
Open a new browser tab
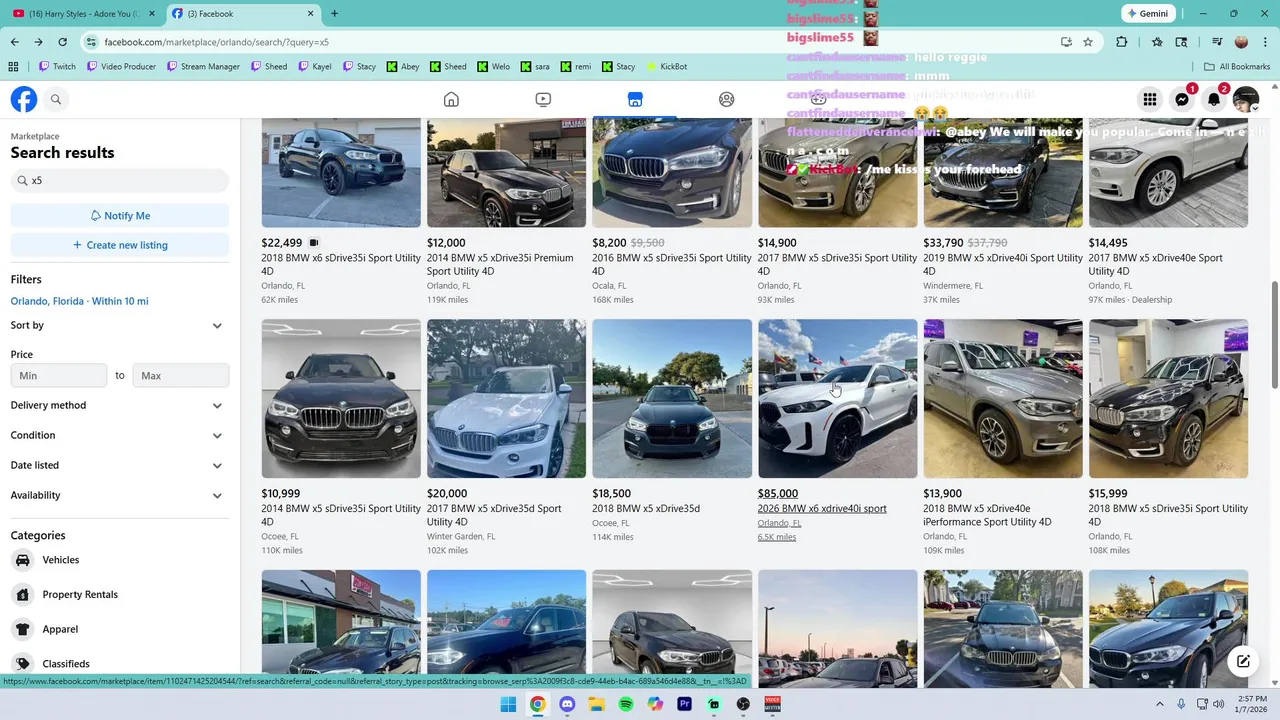coord(334,14)
